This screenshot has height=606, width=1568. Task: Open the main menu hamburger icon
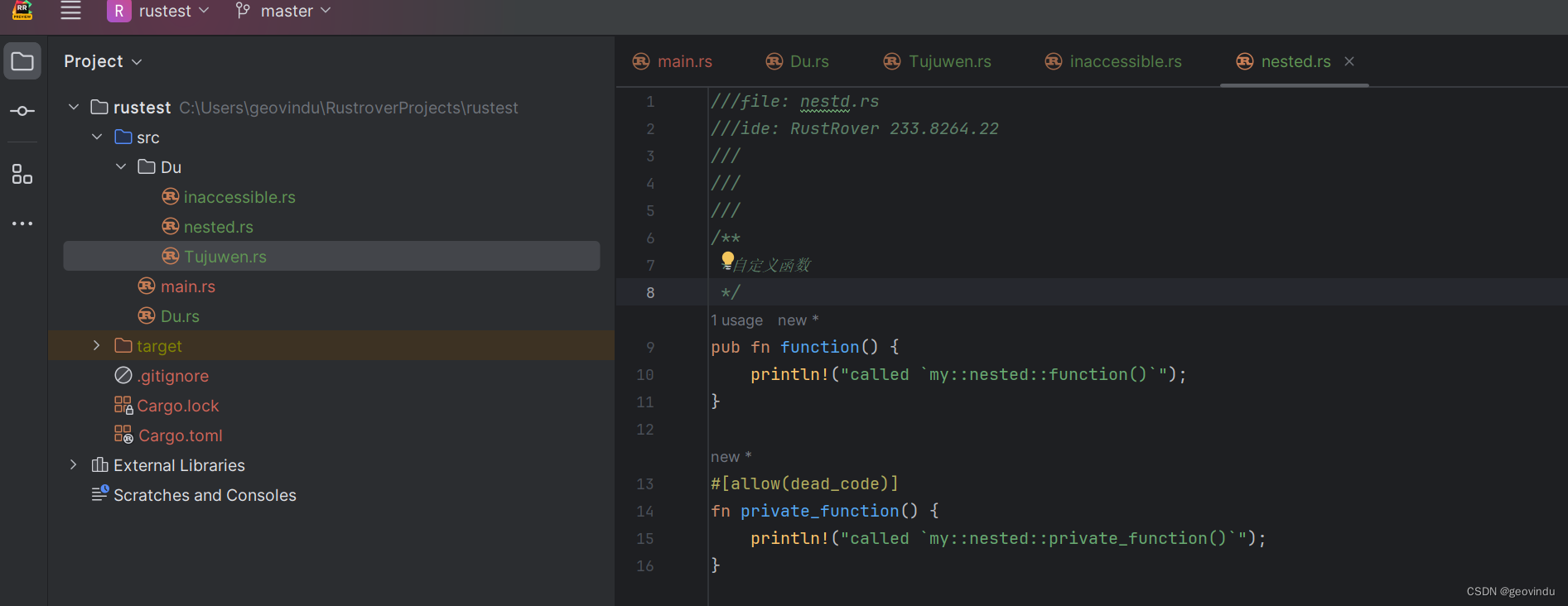pos(70,11)
